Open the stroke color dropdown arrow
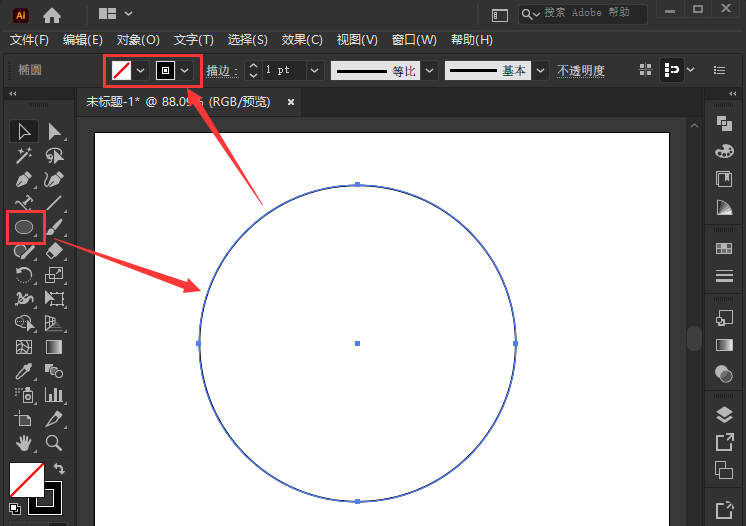This screenshot has width=746, height=526. [185, 71]
